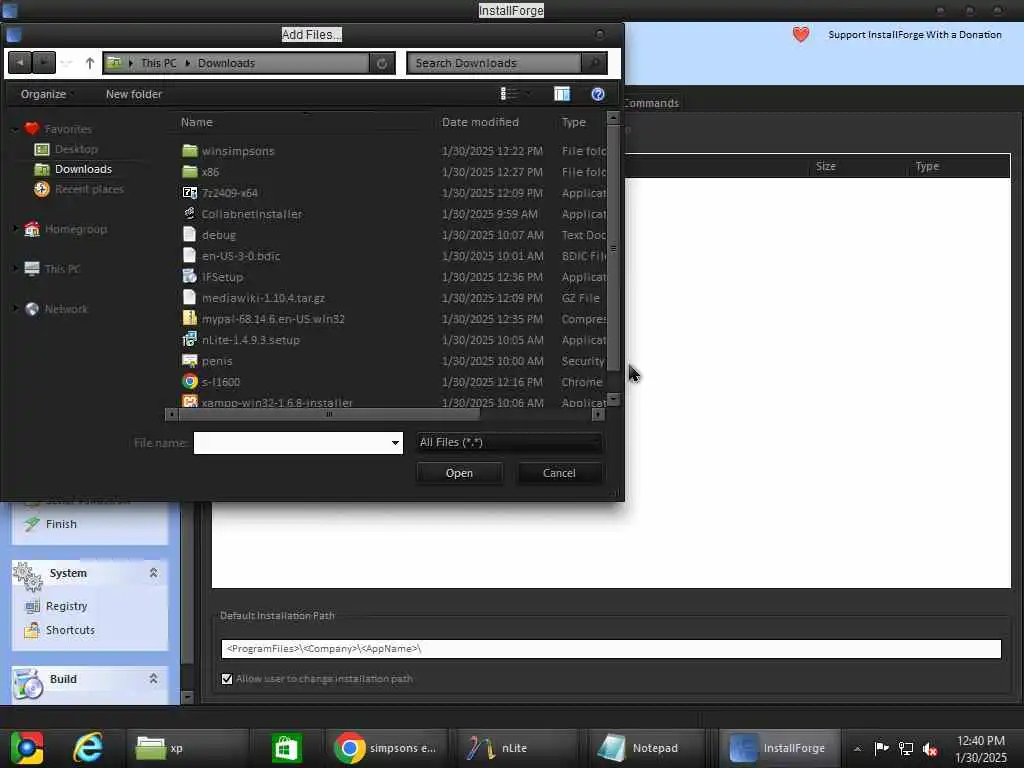Select the 7z2409-x64 application file

(x=219, y=193)
